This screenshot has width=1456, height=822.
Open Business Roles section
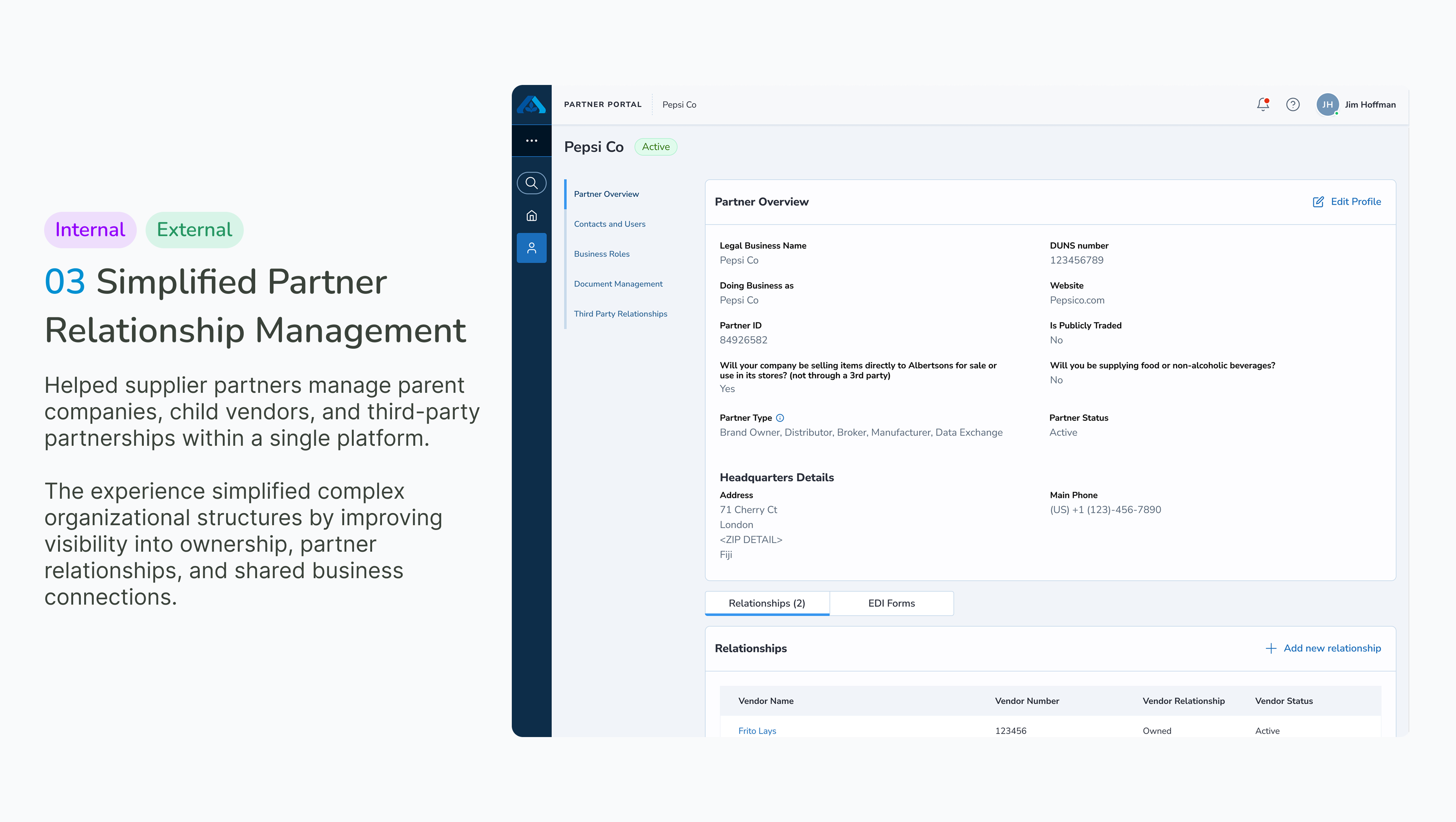click(x=602, y=254)
